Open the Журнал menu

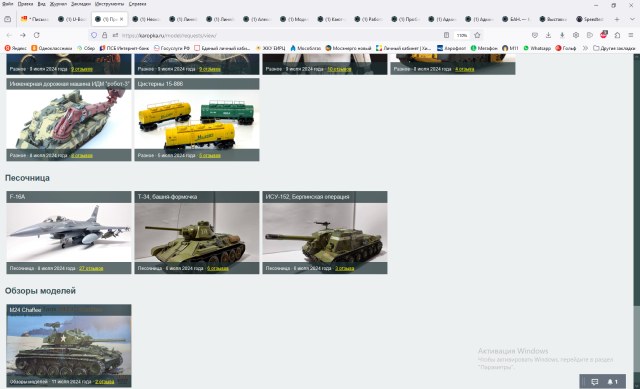point(58,4)
